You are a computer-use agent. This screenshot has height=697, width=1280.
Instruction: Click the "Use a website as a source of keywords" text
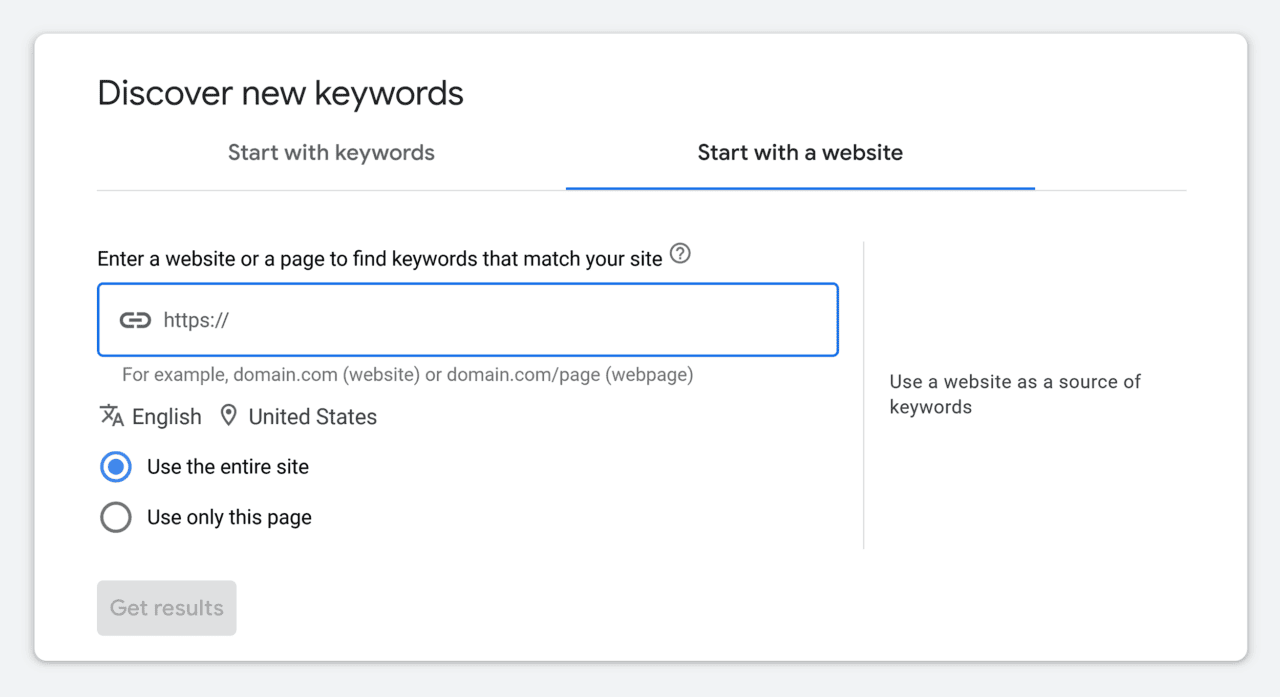(x=1014, y=394)
